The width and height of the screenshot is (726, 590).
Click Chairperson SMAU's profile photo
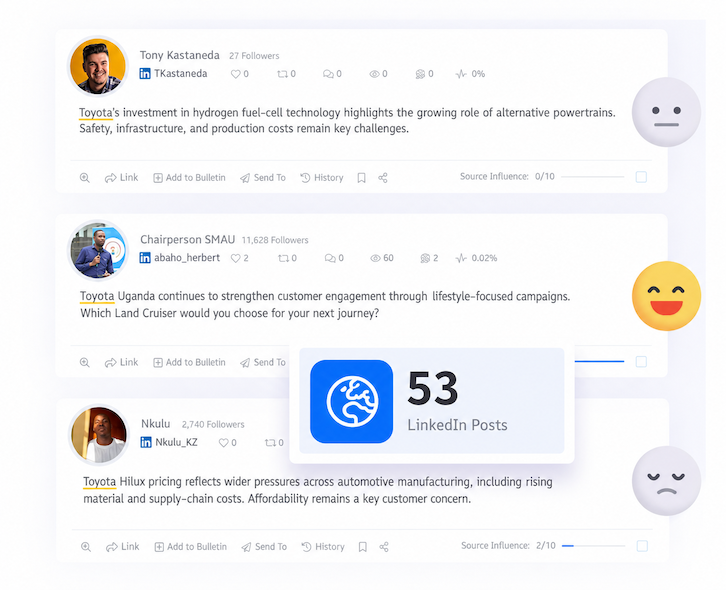click(x=98, y=251)
